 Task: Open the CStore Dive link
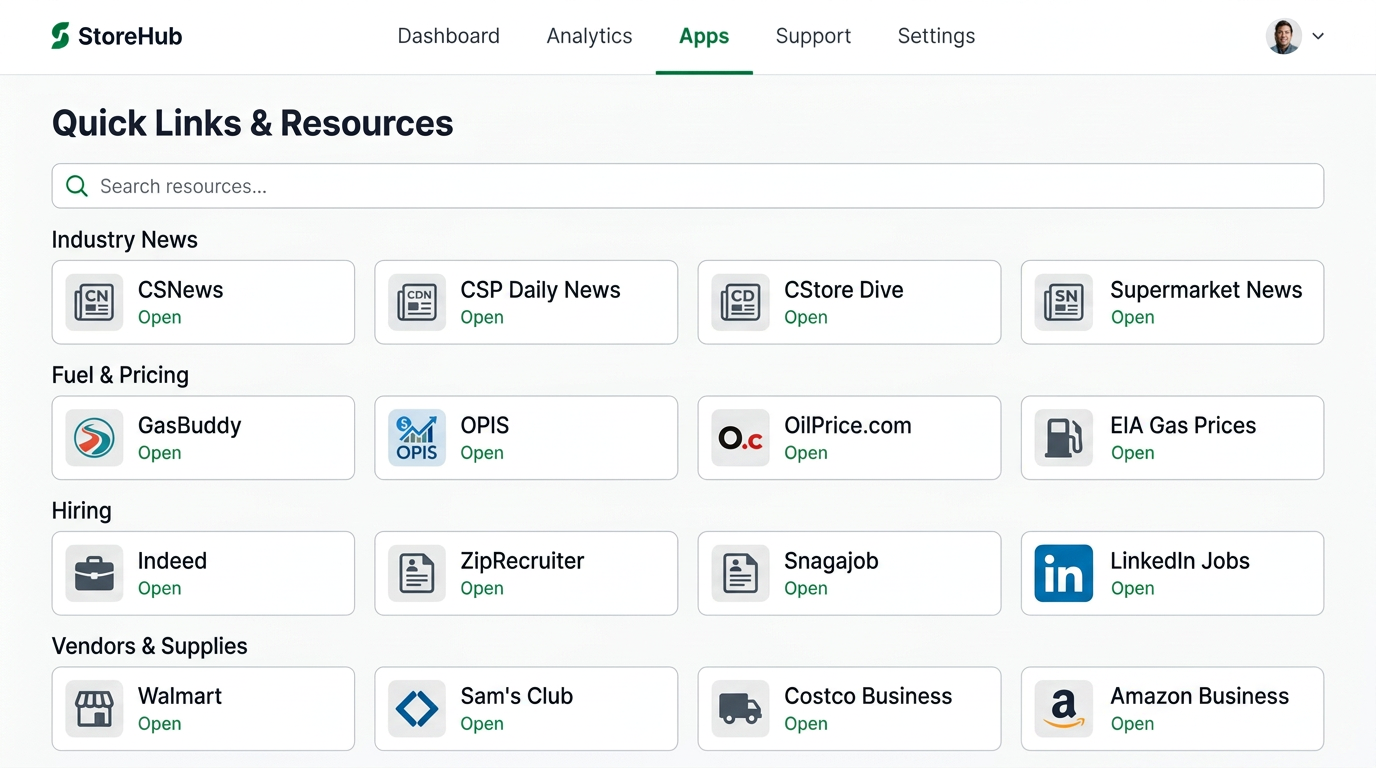[x=806, y=317]
